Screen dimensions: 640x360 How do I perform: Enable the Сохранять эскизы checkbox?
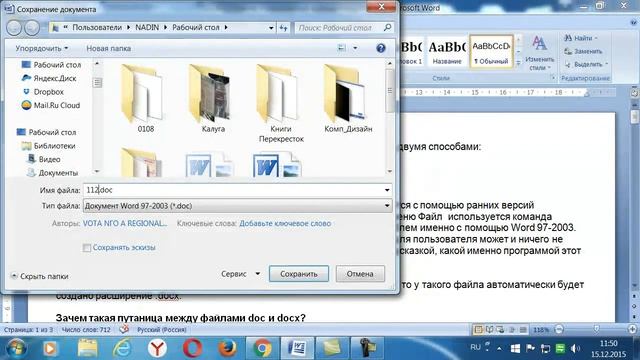pos(87,248)
